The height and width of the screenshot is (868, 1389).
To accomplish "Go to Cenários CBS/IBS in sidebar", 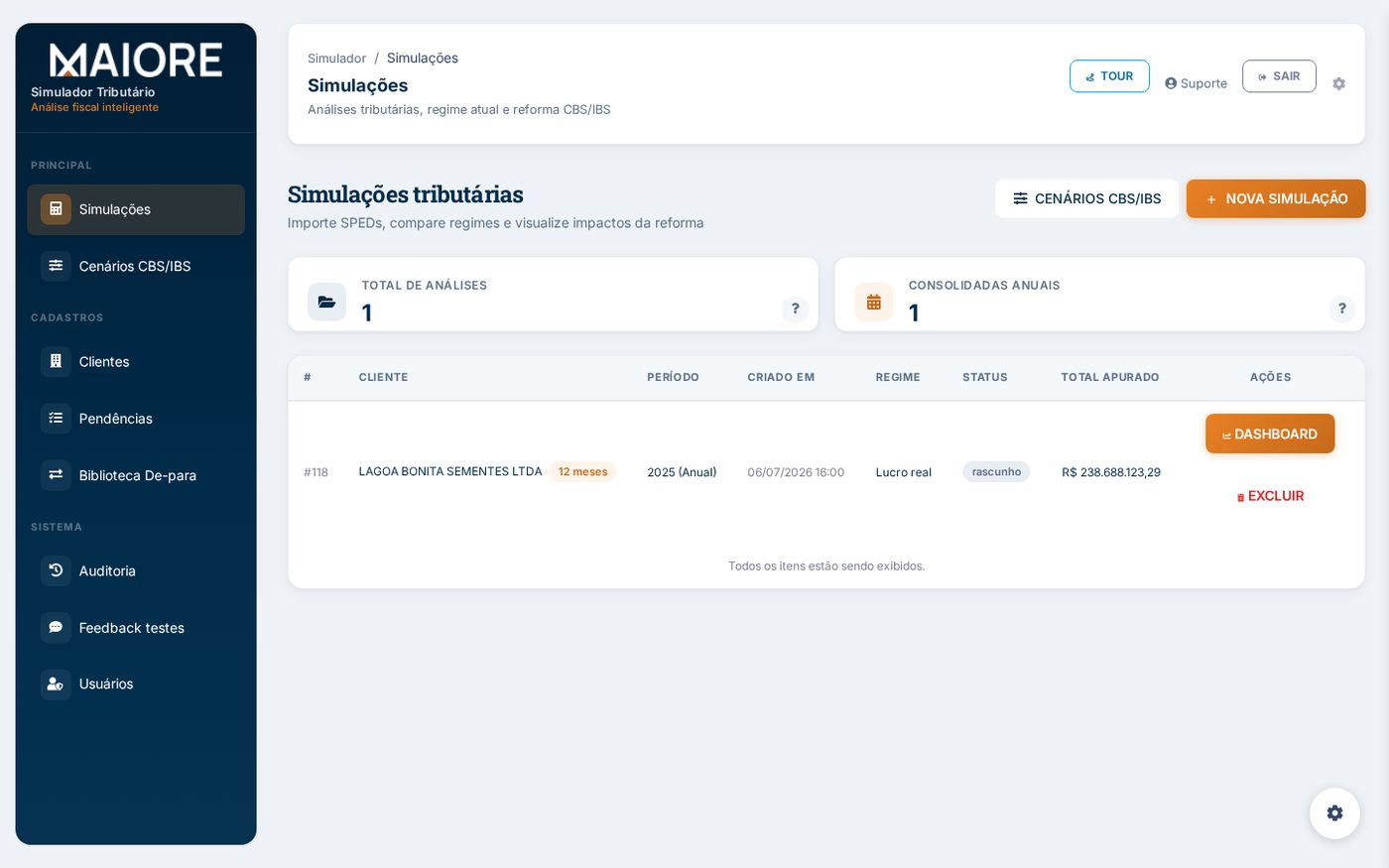I will coord(136,266).
